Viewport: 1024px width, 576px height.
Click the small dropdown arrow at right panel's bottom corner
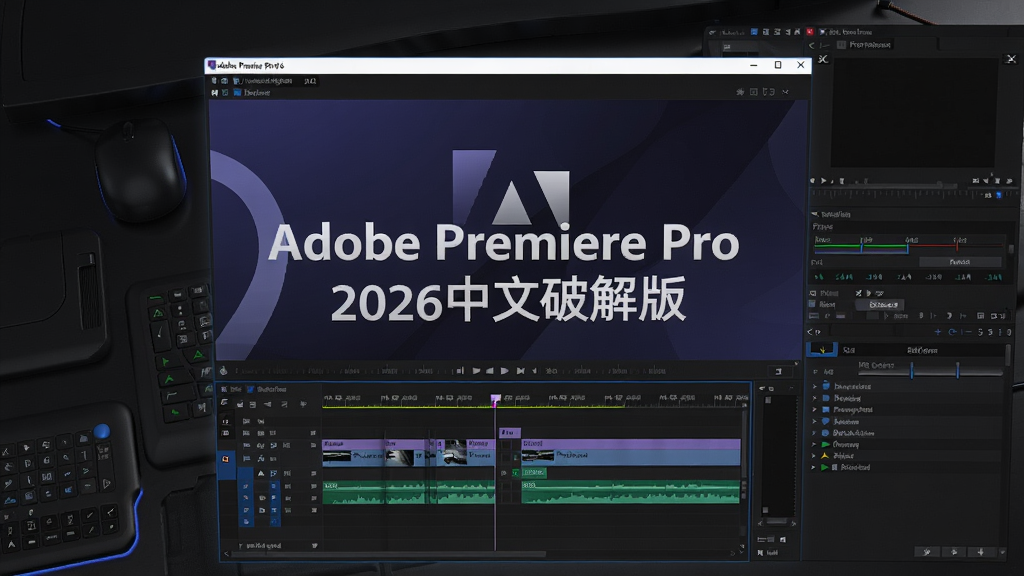pos(1002,552)
